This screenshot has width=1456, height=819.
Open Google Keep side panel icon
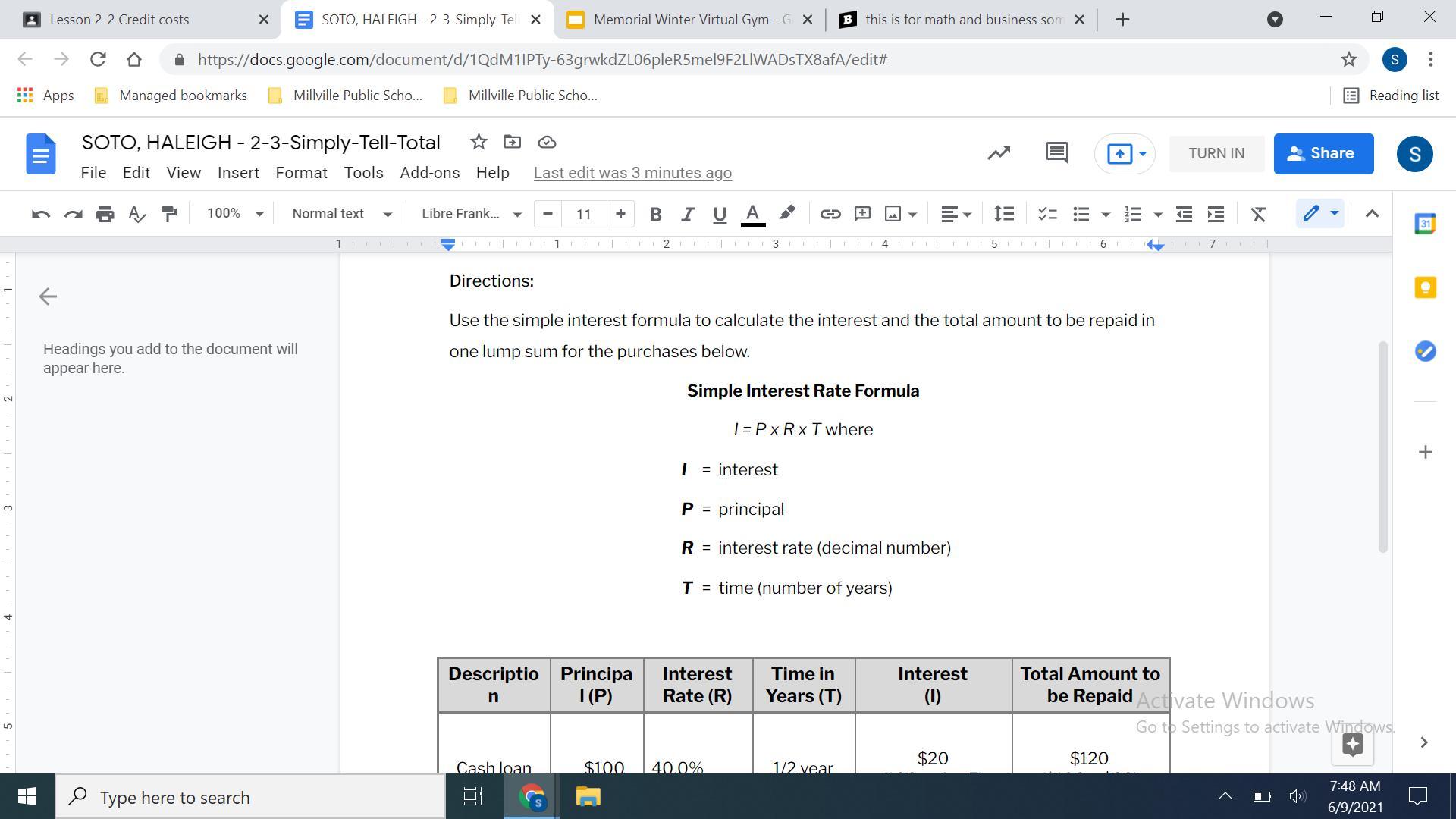(x=1425, y=287)
